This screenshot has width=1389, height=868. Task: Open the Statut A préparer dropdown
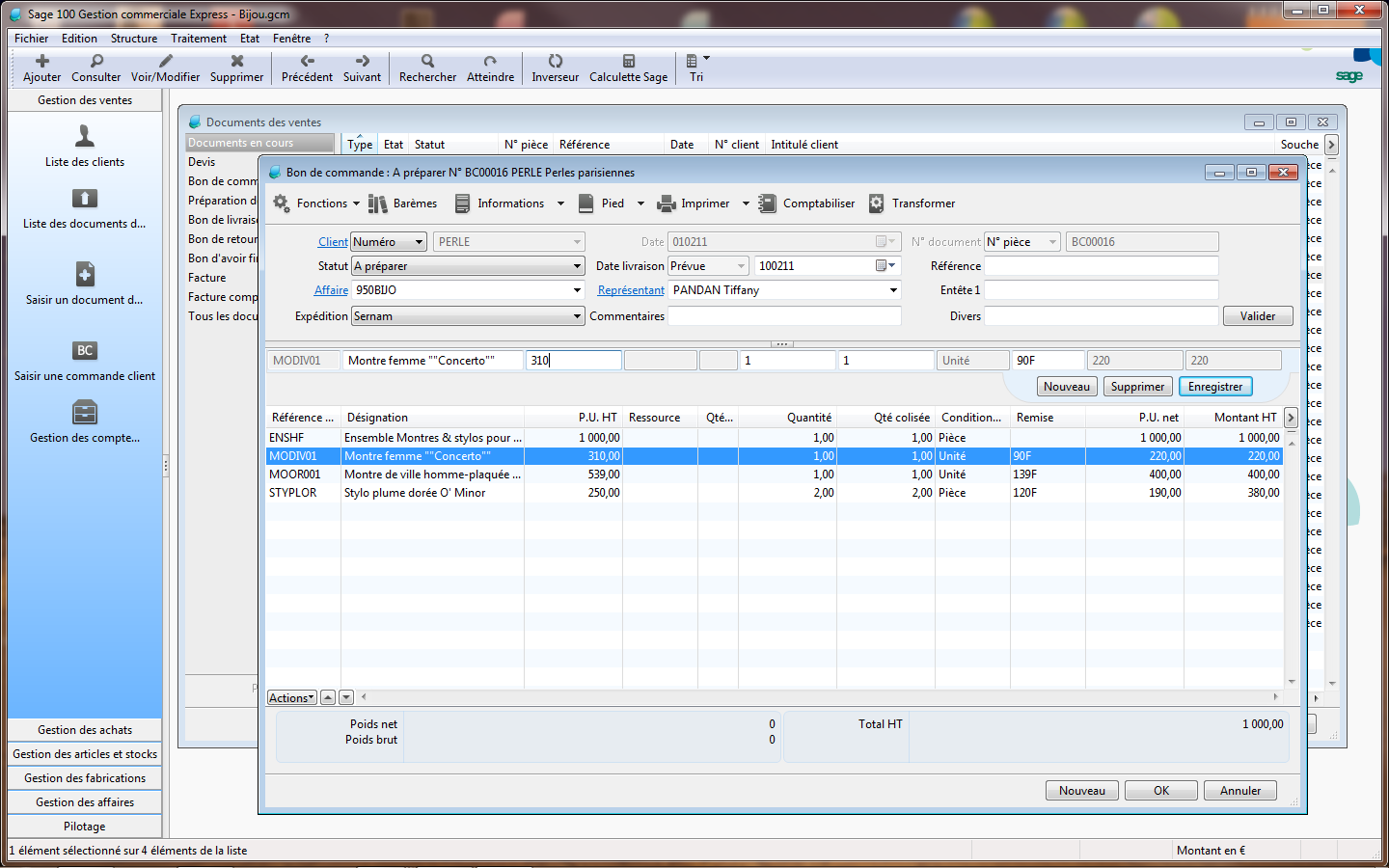pos(468,266)
